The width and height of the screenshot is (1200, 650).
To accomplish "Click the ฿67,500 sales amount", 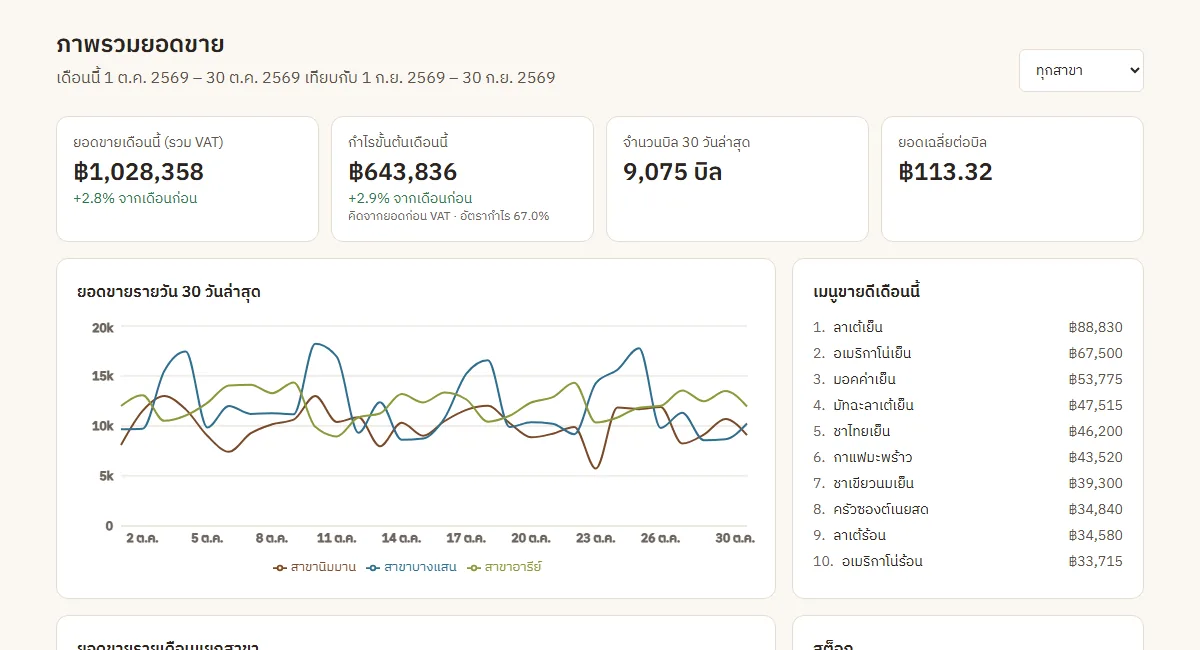I will point(1095,353).
